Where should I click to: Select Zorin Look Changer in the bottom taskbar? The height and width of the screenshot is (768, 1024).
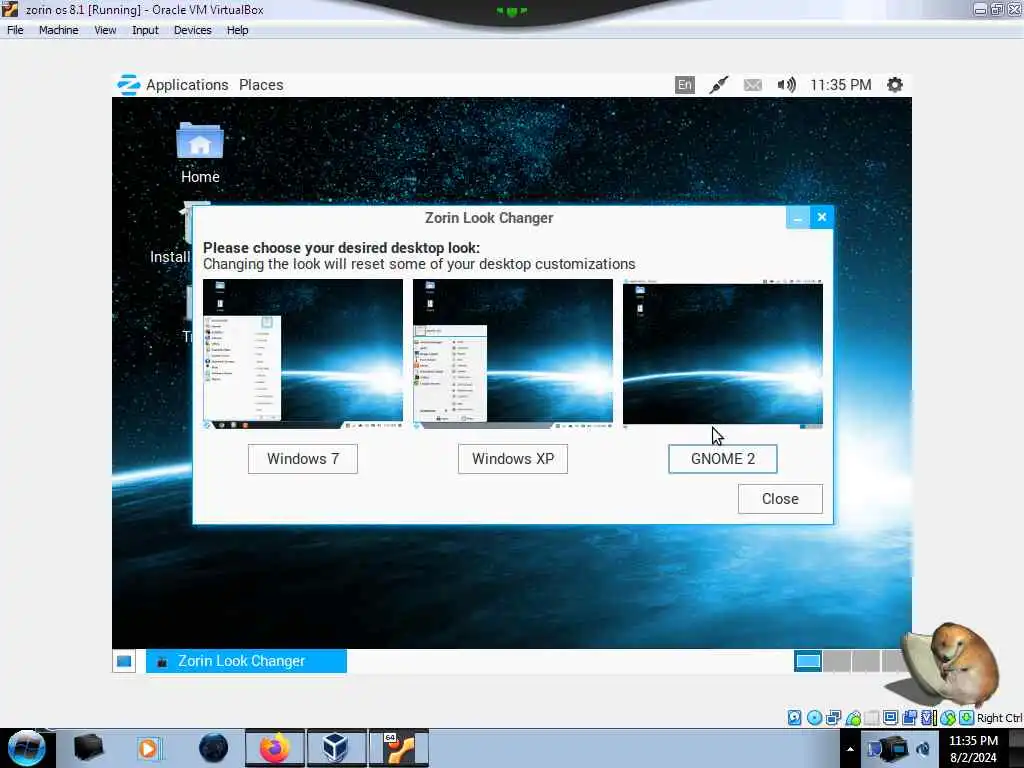pos(246,661)
